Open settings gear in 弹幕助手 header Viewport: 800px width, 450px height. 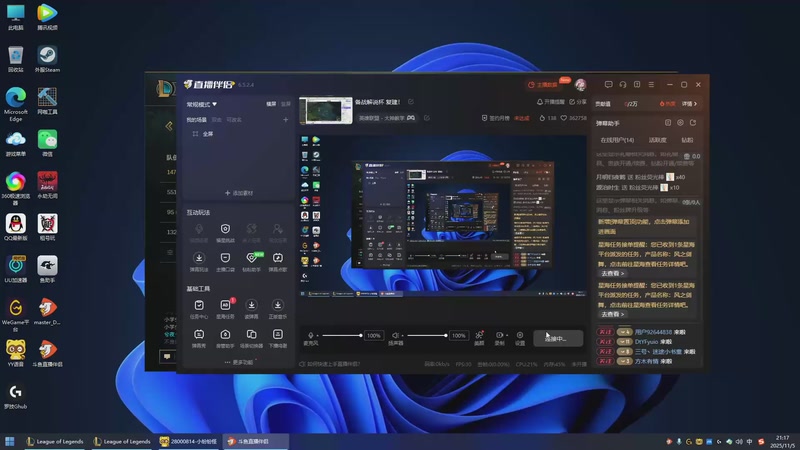[680, 122]
